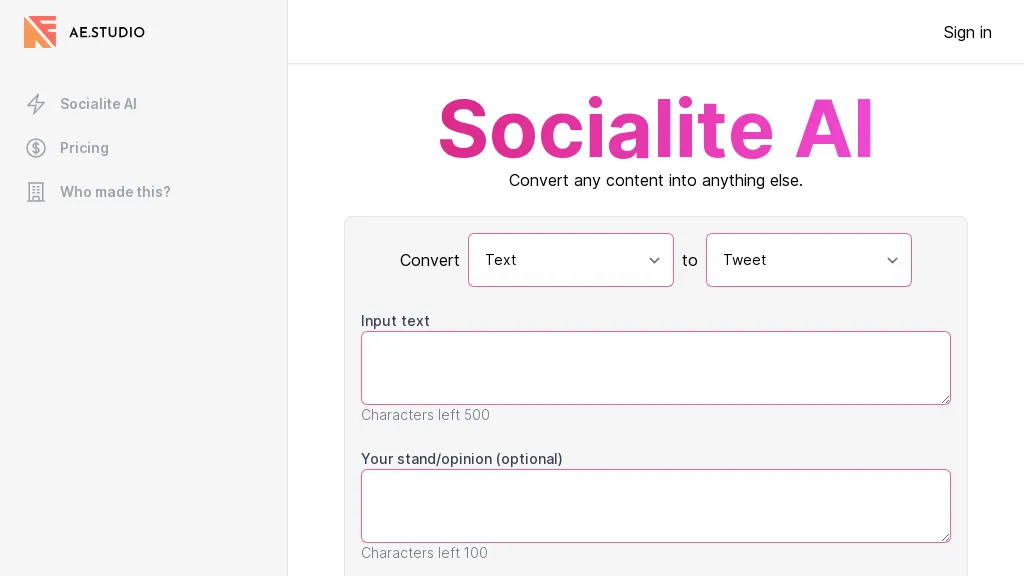Click the AE Studio orange logo icon

40,32
